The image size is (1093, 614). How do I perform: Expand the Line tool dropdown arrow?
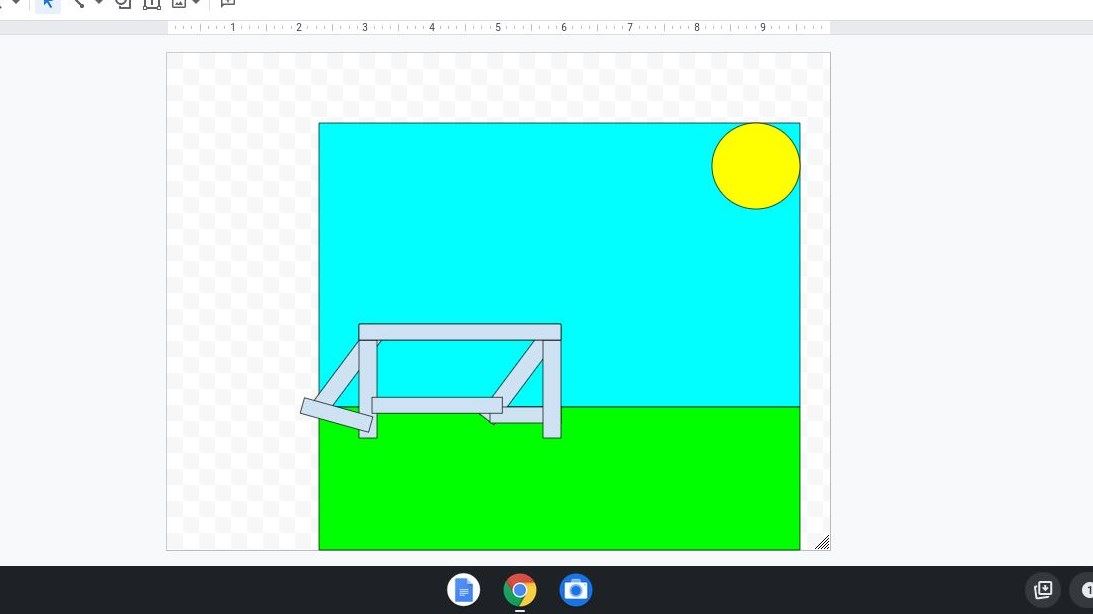[x=98, y=3]
